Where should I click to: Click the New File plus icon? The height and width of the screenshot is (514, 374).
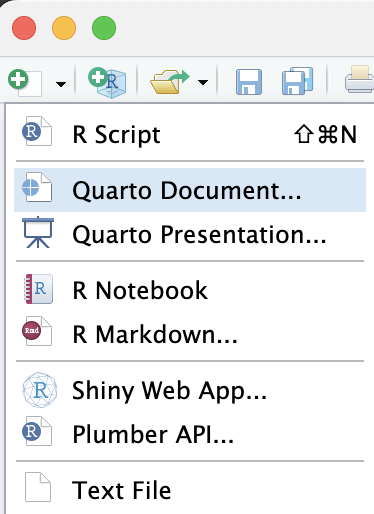[25, 83]
